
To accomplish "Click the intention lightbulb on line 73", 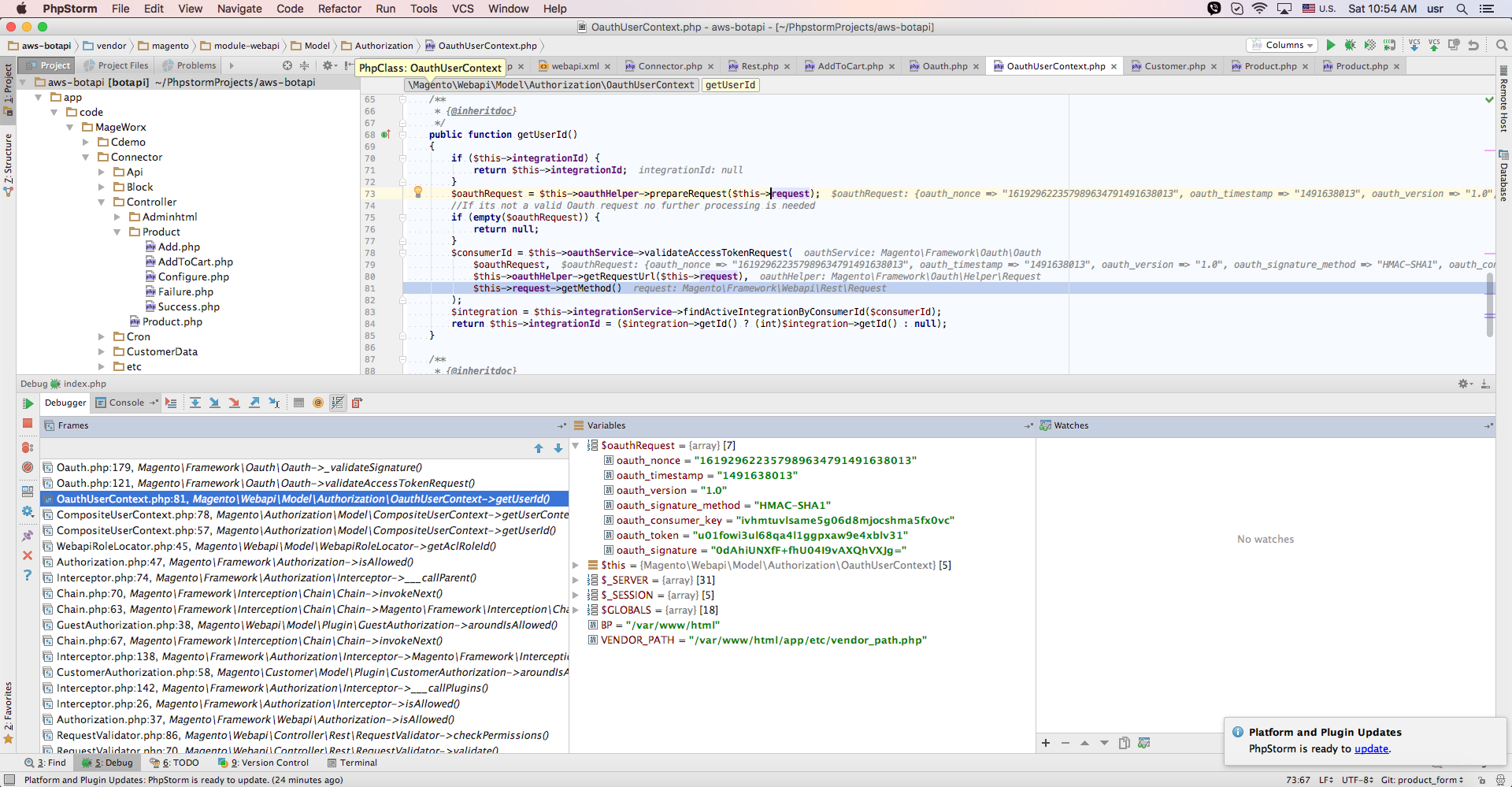I will coord(418,191).
